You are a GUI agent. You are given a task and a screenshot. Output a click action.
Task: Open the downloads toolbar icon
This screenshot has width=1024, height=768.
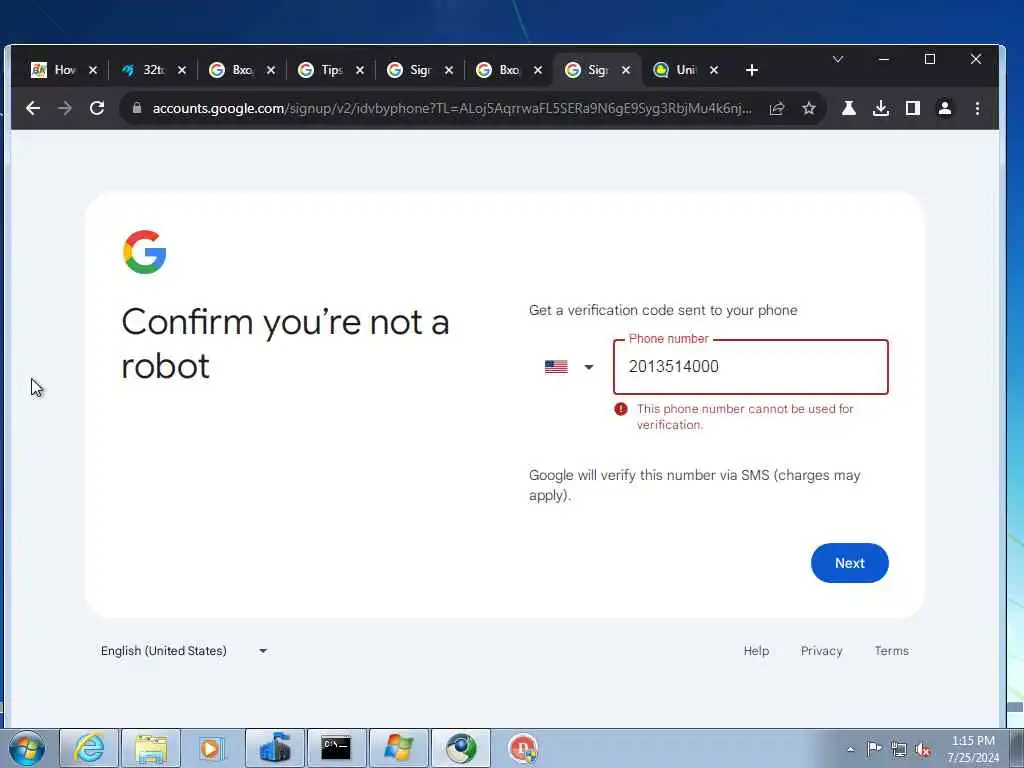[x=880, y=108]
